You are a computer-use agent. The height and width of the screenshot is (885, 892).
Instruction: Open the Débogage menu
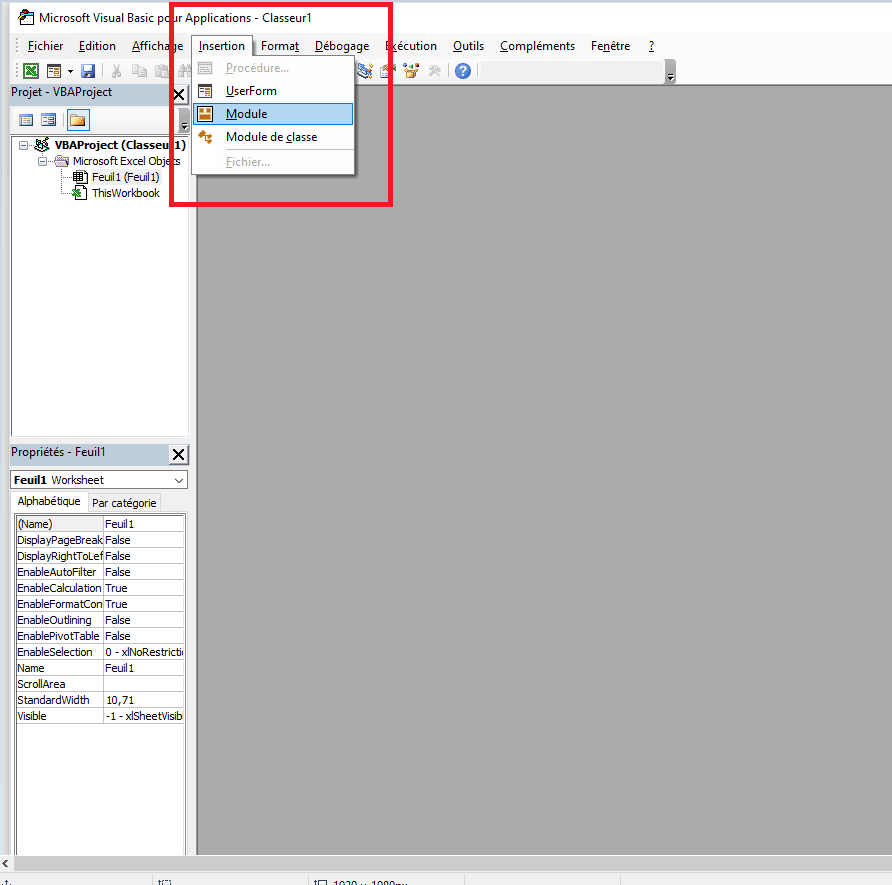tap(342, 46)
